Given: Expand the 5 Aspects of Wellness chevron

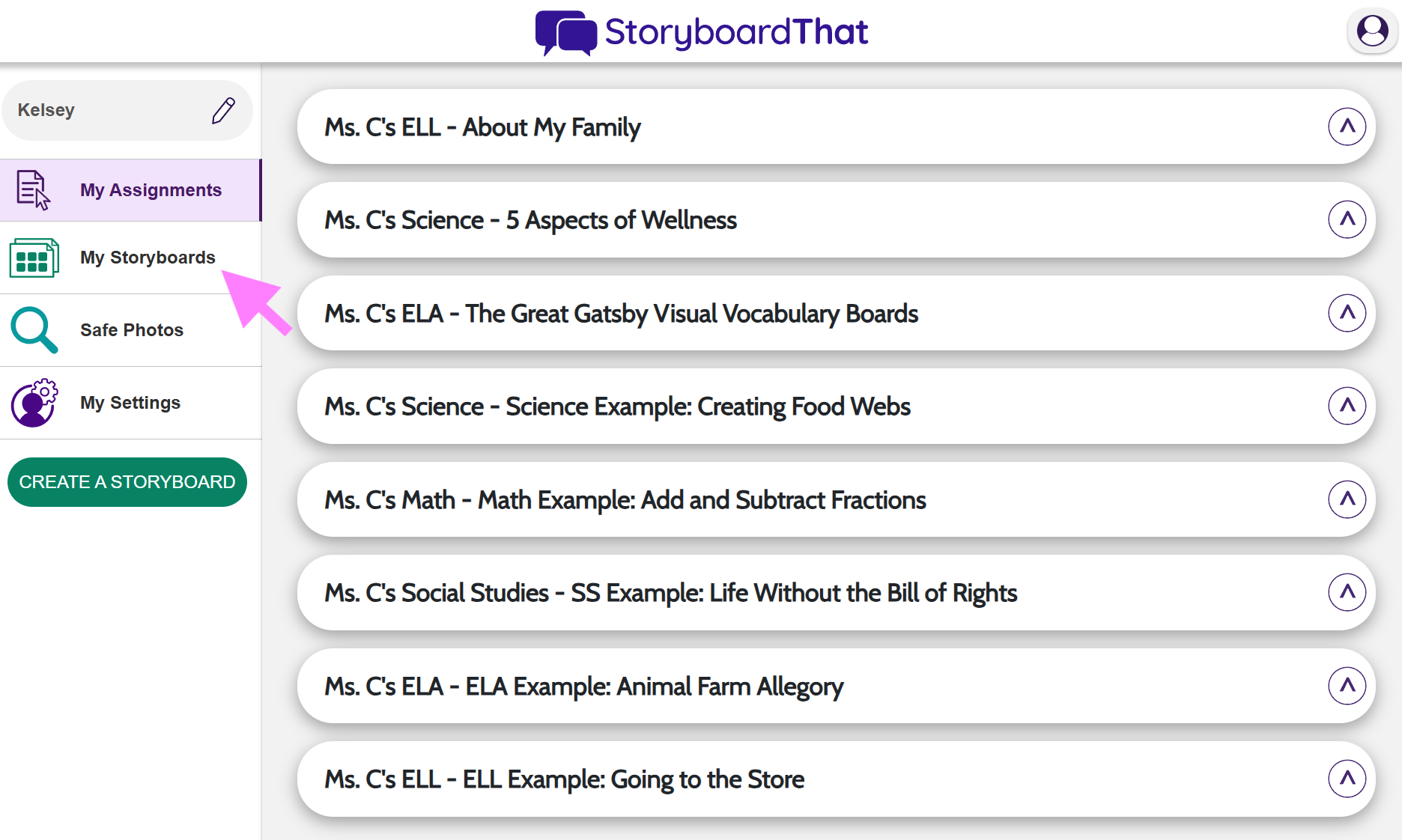Looking at the screenshot, I should [1347, 219].
